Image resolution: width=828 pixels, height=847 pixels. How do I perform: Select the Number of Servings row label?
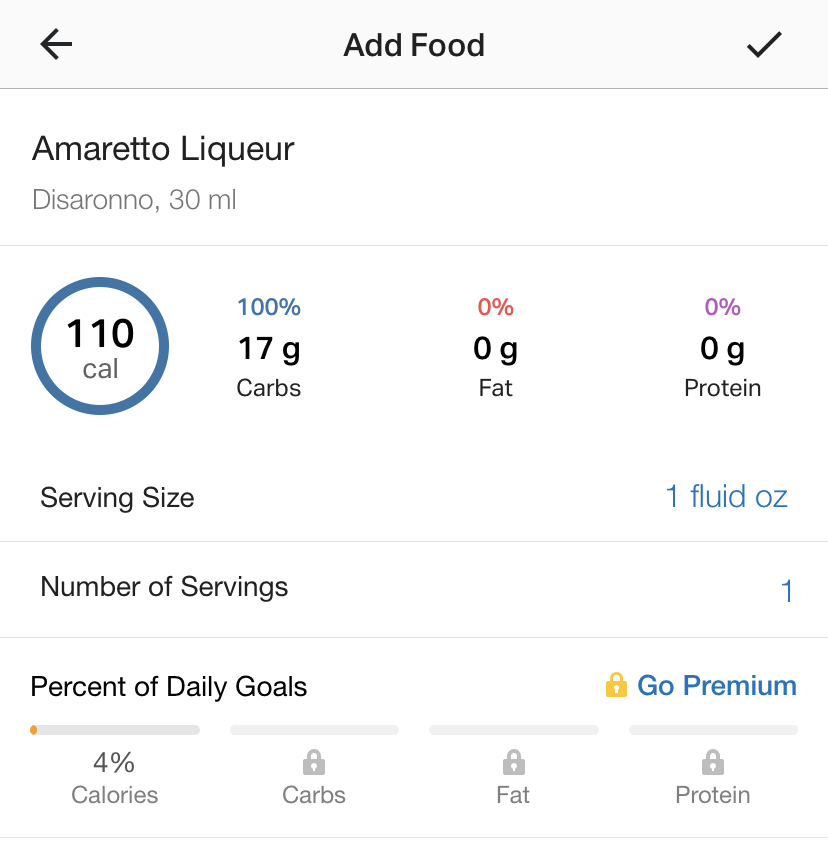[164, 587]
